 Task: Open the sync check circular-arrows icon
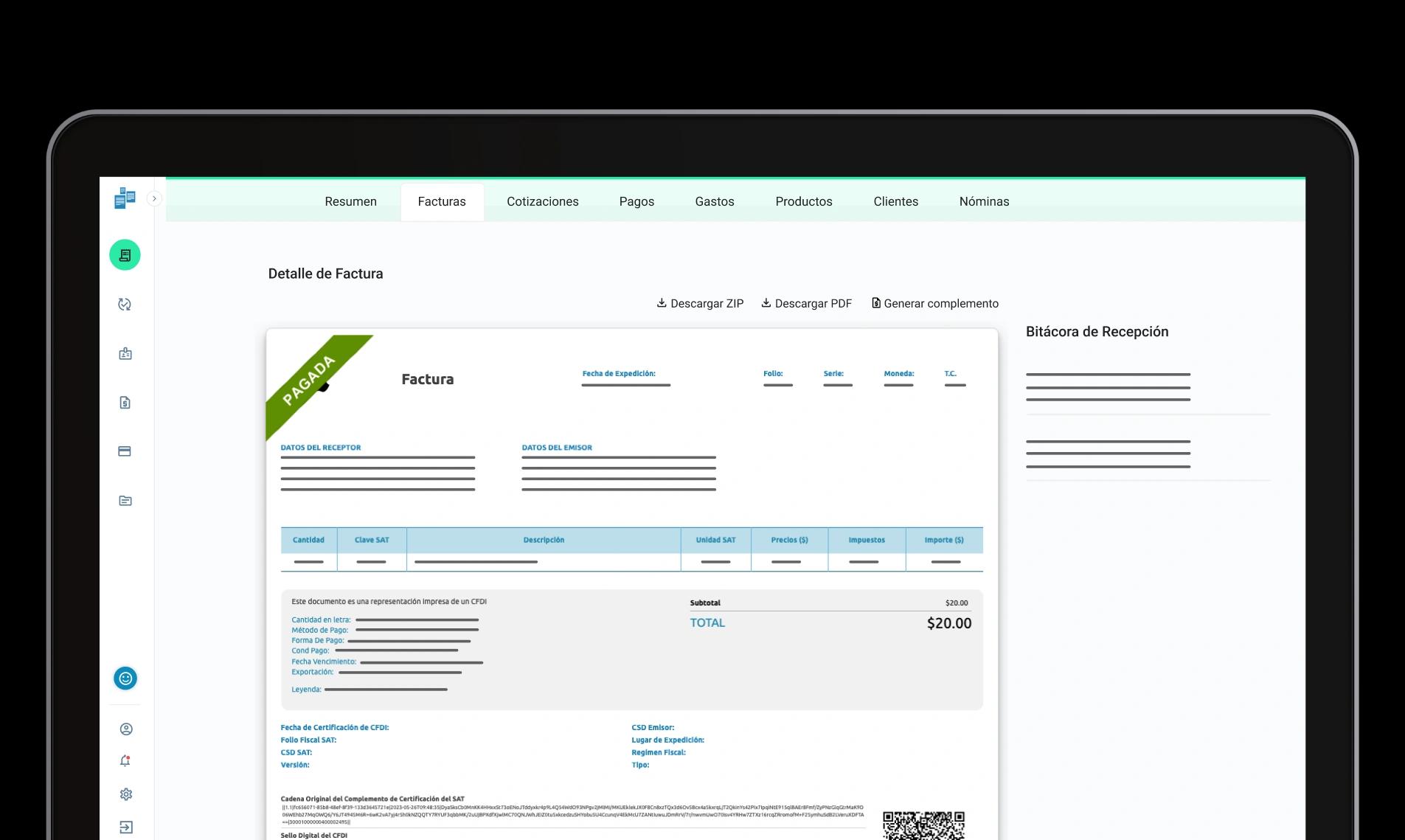point(125,305)
